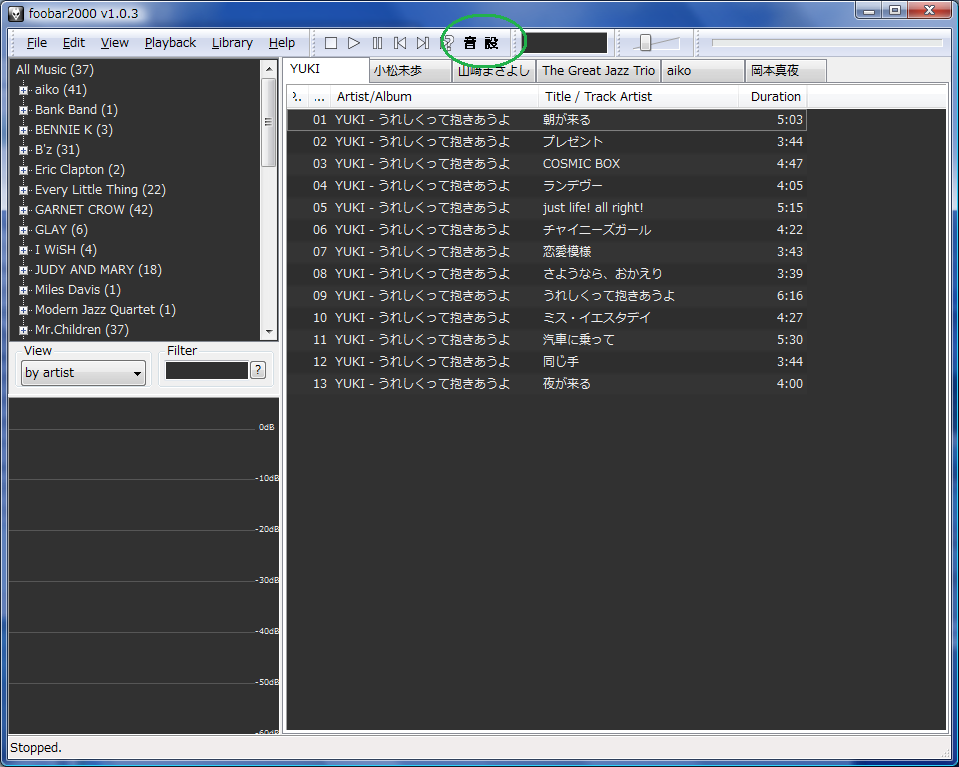Click library tree scrollbar up arrow
This screenshot has height=767, width=959.
[269, 69]
